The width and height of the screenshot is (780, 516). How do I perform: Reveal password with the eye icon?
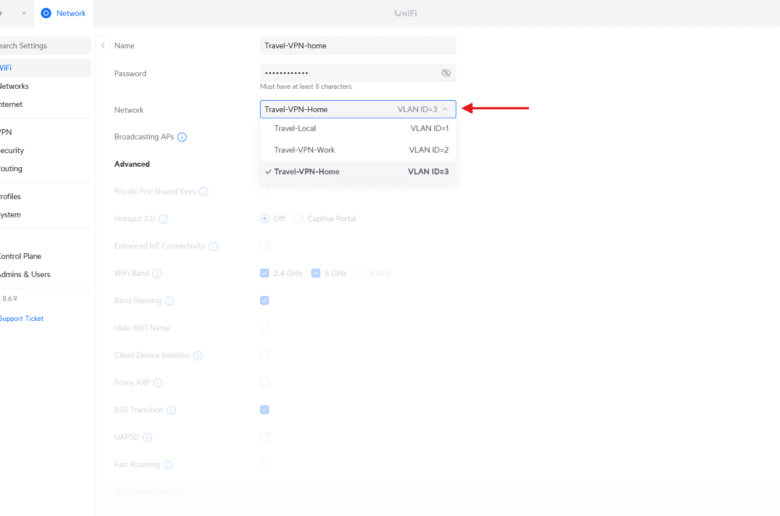pyautogui.click(x=446, y=73)
